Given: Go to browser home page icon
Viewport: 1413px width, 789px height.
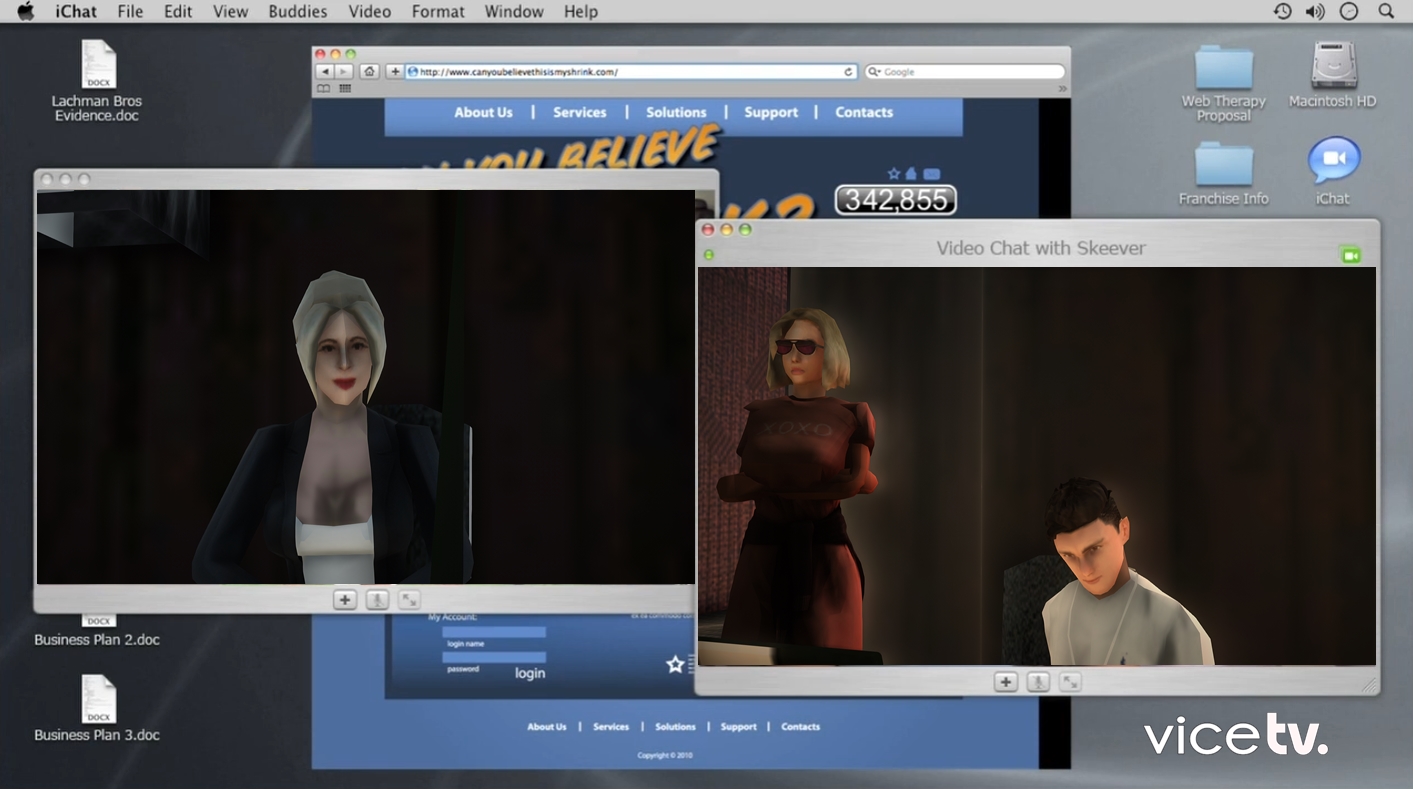Looking at the screenshot, I should click(x=369, y=72).
